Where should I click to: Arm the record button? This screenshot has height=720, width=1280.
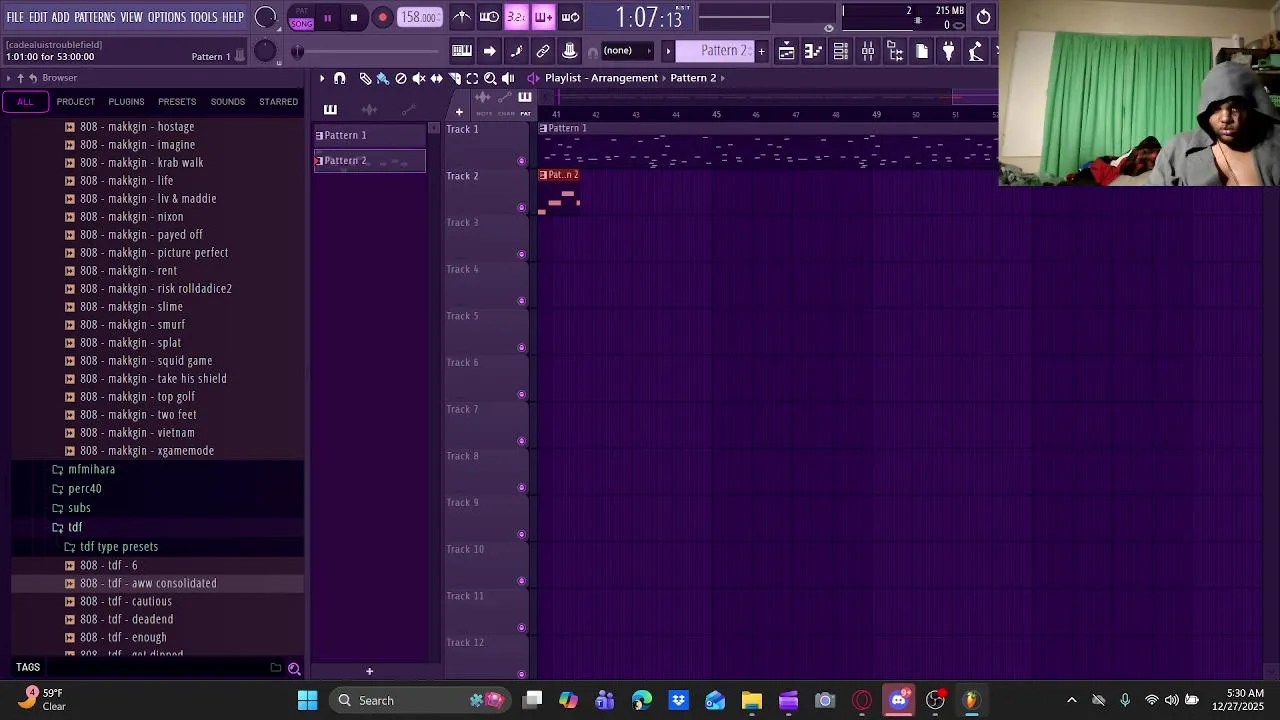tap(382, 17)
